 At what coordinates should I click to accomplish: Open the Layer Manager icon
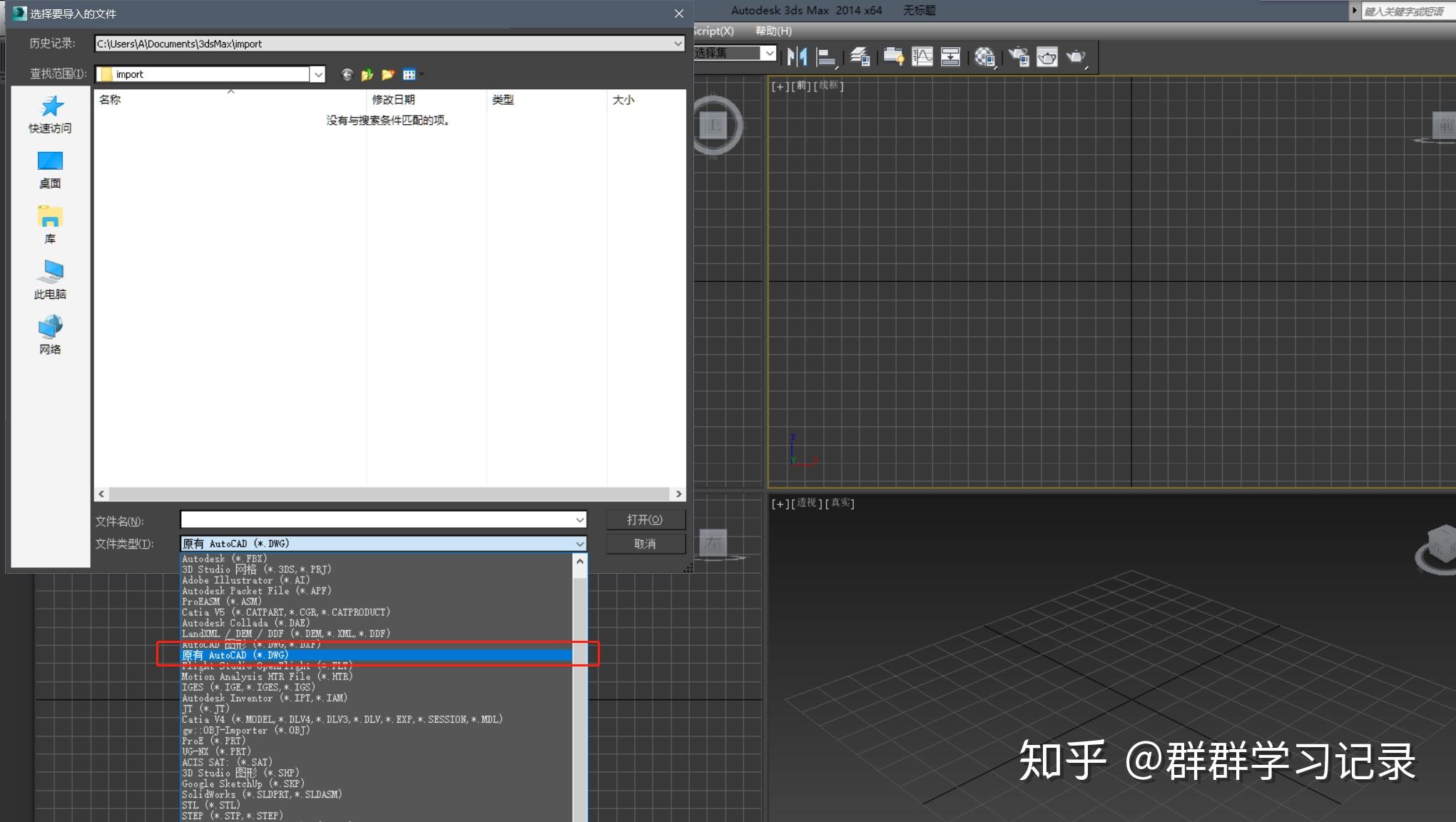click(x=860, y=56)
